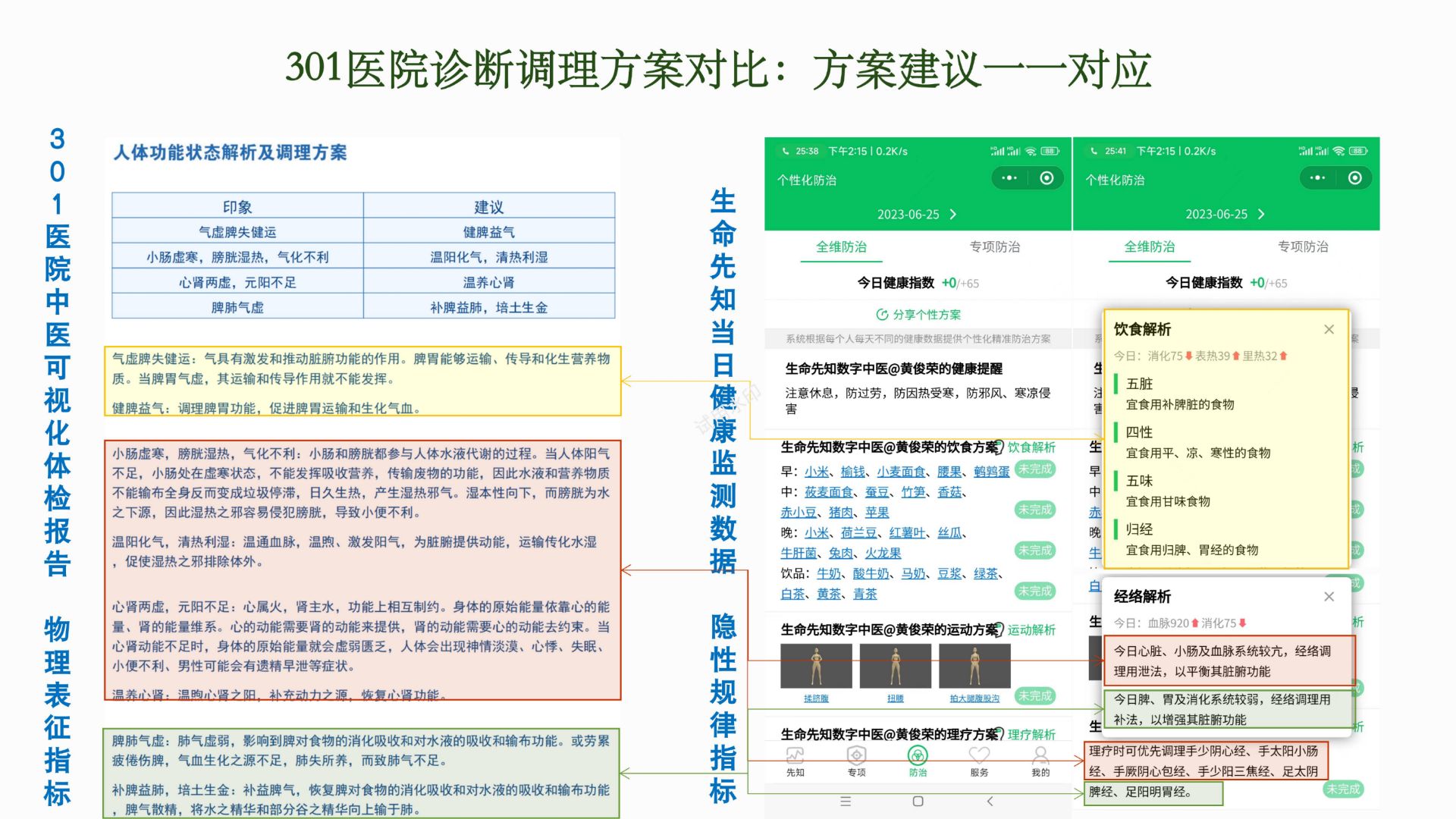
Task: Select 全维防治 tab on right phone
Action: (x=1149, y=247)
